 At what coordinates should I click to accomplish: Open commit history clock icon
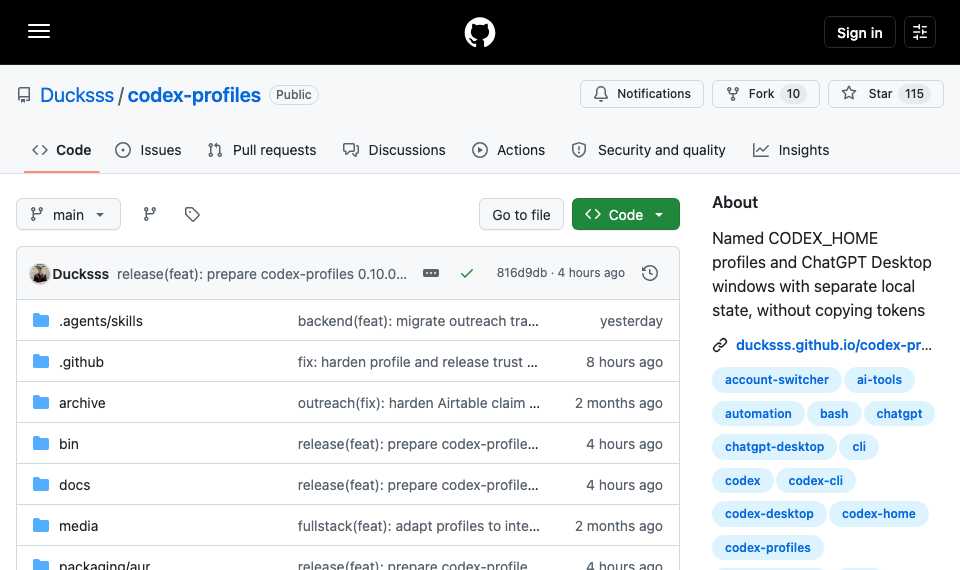(x=650, y=273)
